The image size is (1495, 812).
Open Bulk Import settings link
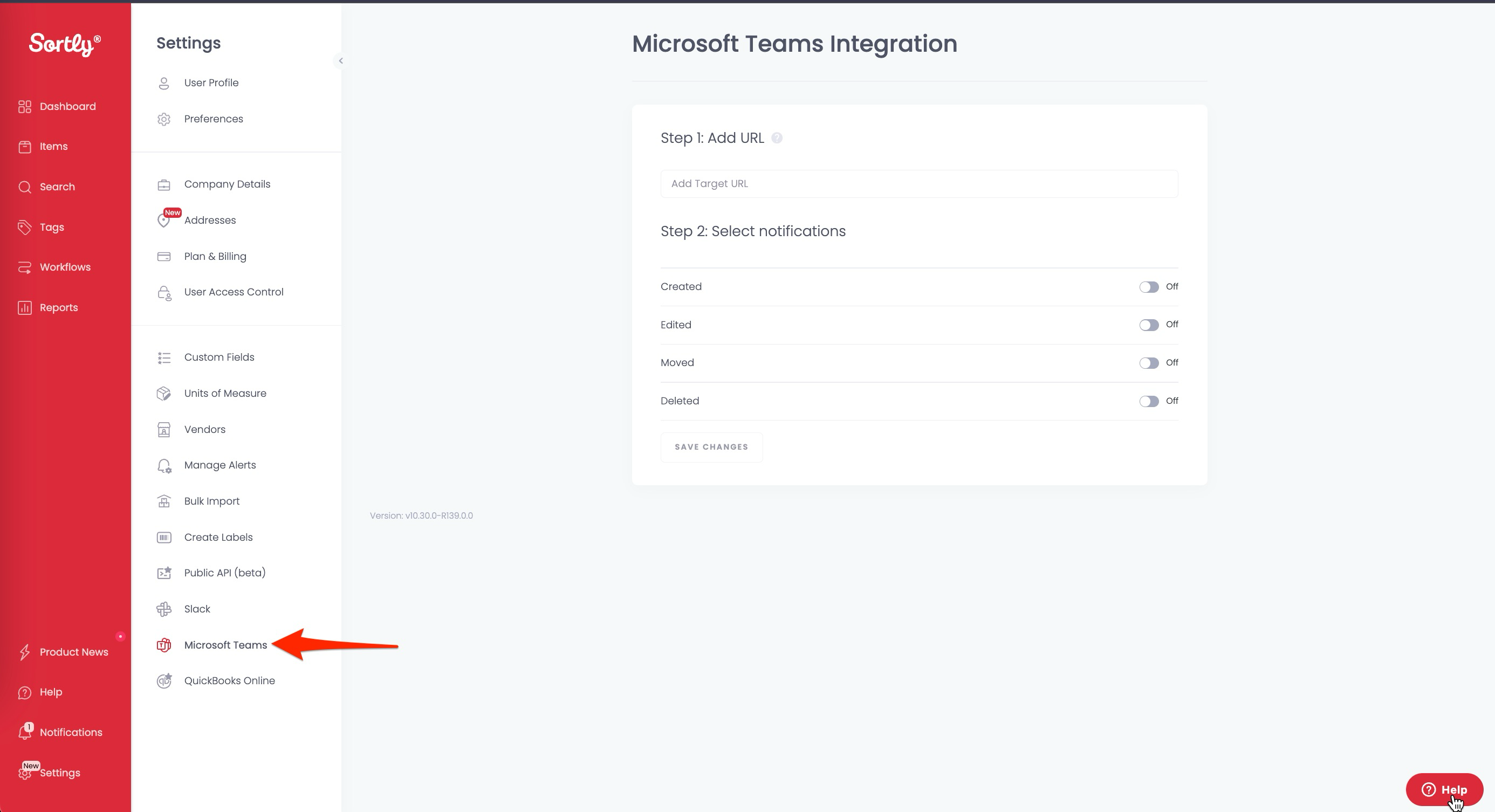[x=212, y=501]
